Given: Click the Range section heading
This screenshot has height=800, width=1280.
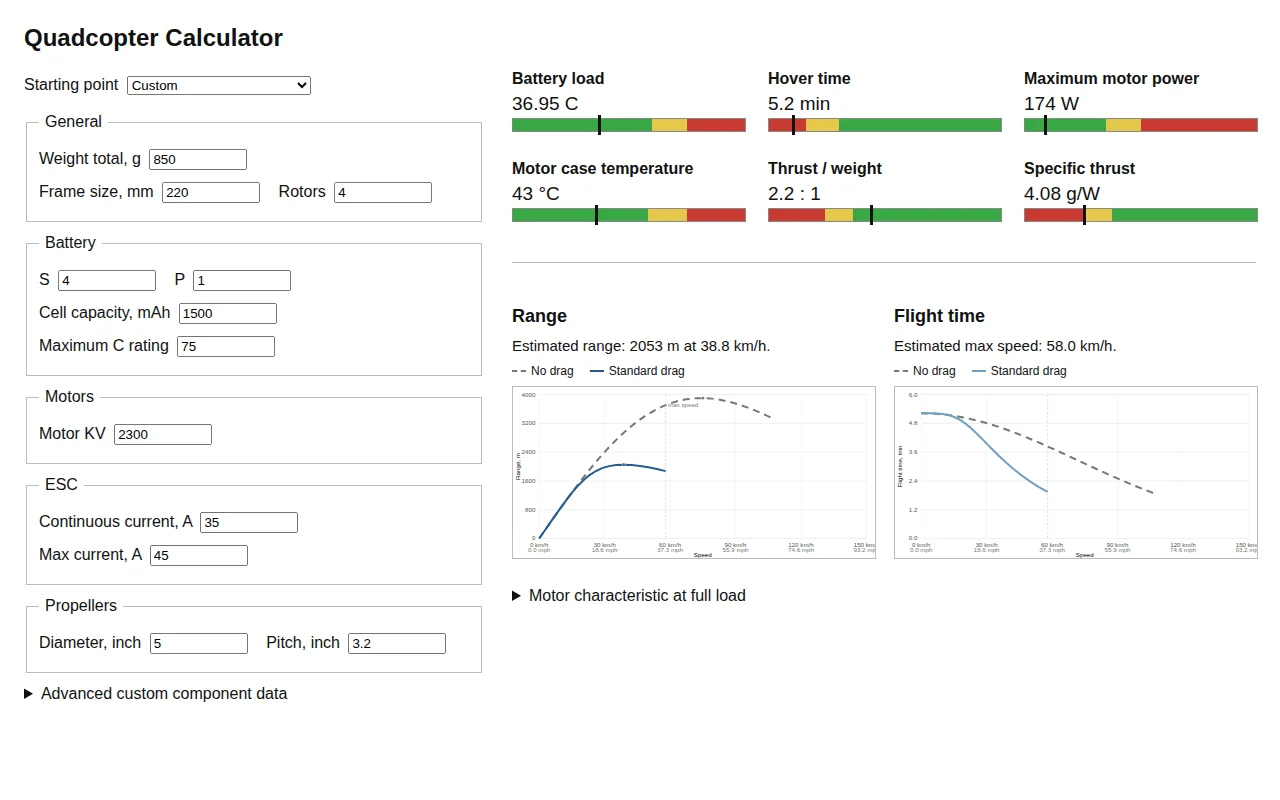Looking at the screenshot, I should pos(539,316).
